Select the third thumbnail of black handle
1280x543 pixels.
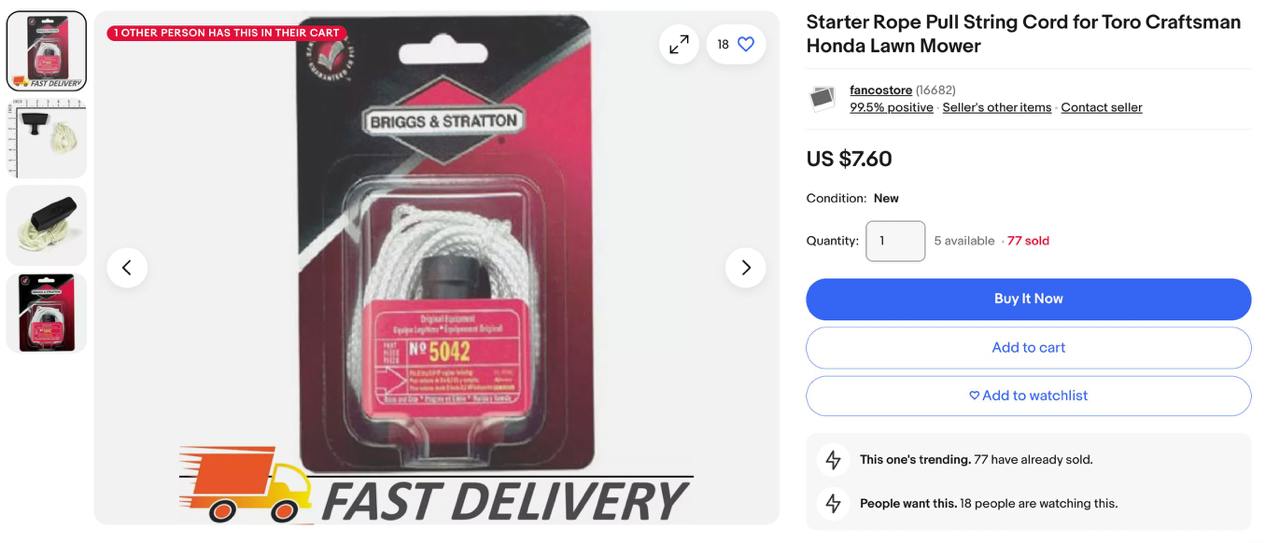[x=47, y=226]
